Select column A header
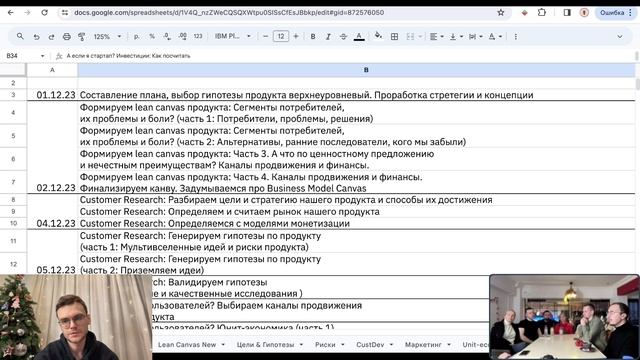640x360 pixels. (x=52, y=70)
